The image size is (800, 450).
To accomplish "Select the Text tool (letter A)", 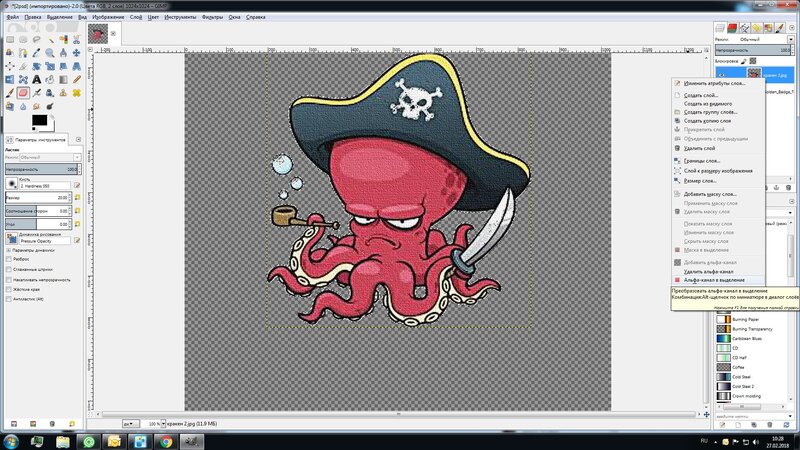I will [37, 79].
